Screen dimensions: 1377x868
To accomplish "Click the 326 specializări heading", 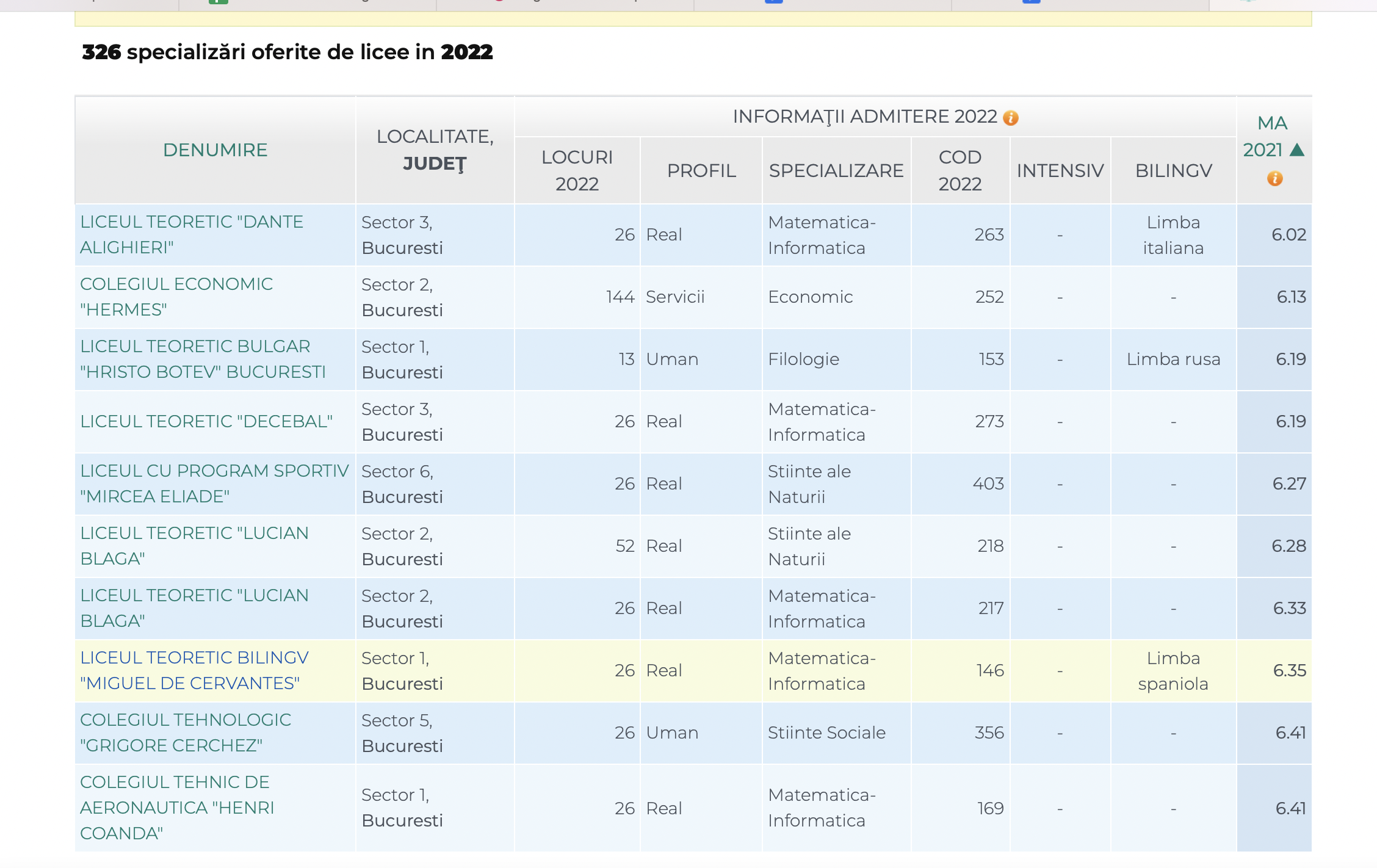I will (x=287, y=52).
